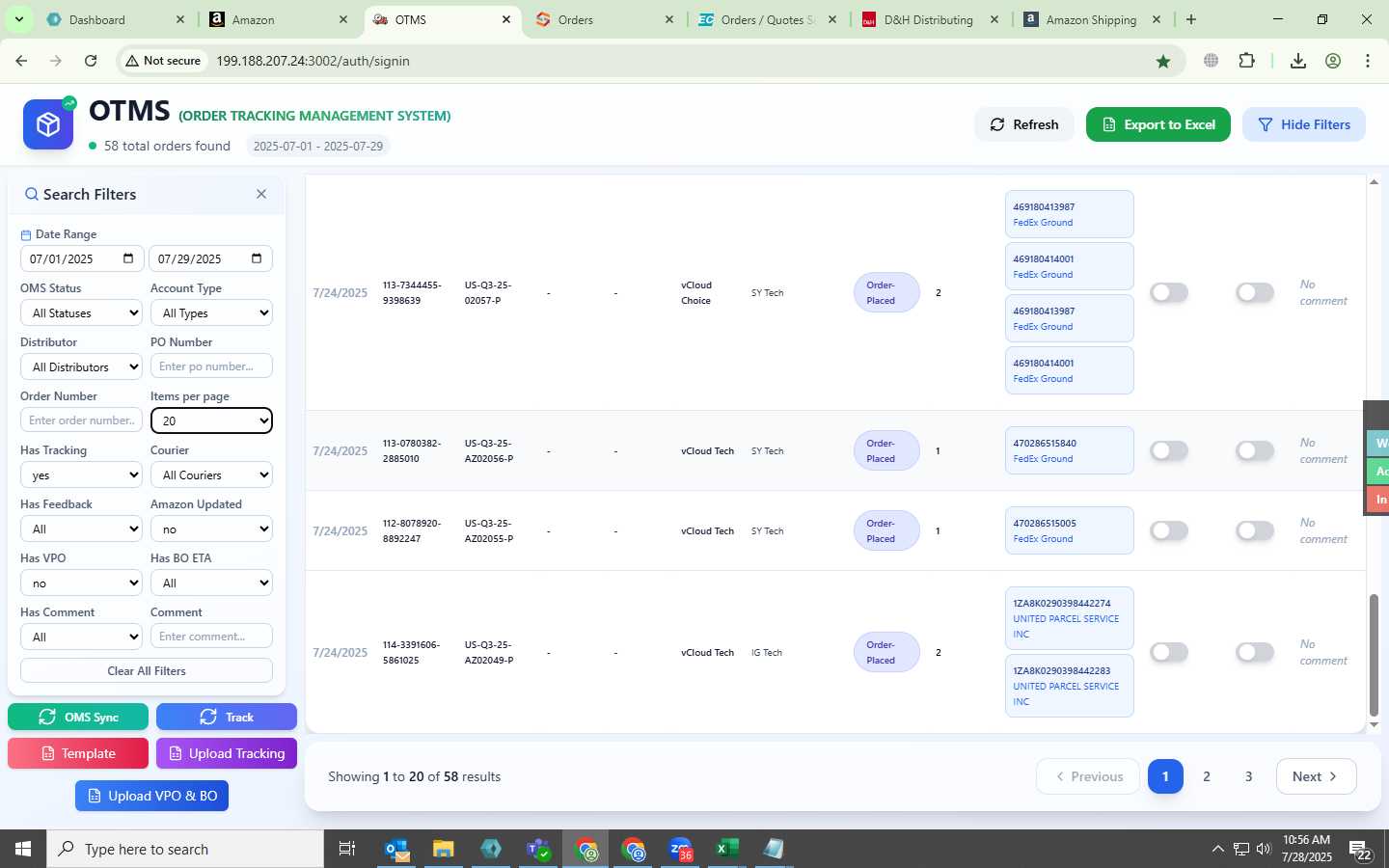Viewport: 1389px width, 868px height.
Task: Toggle second switch for order 112-8078920-8892247
Action: click(x=1255, y=530)
